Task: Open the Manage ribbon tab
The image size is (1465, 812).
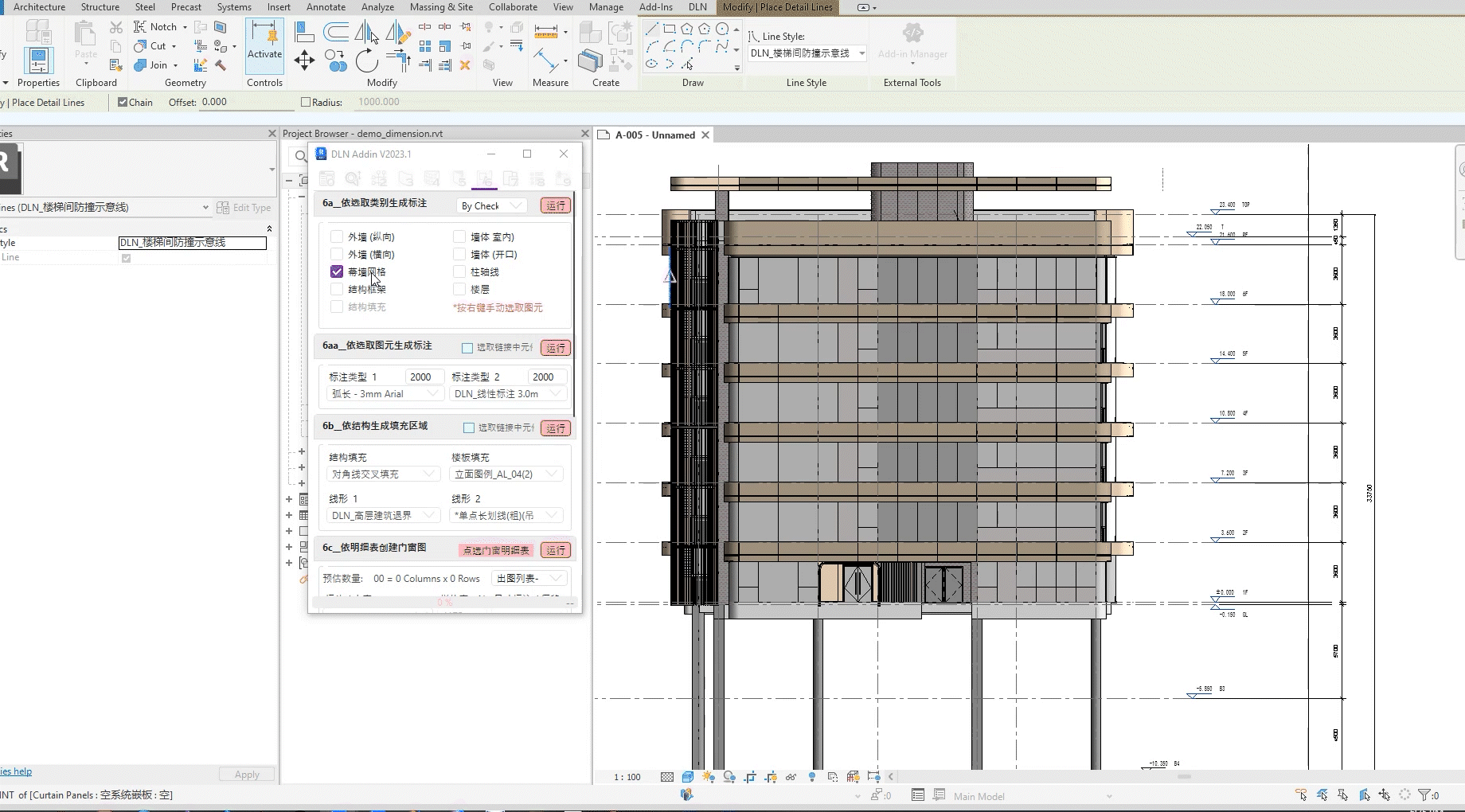Action: click(606, 7)
